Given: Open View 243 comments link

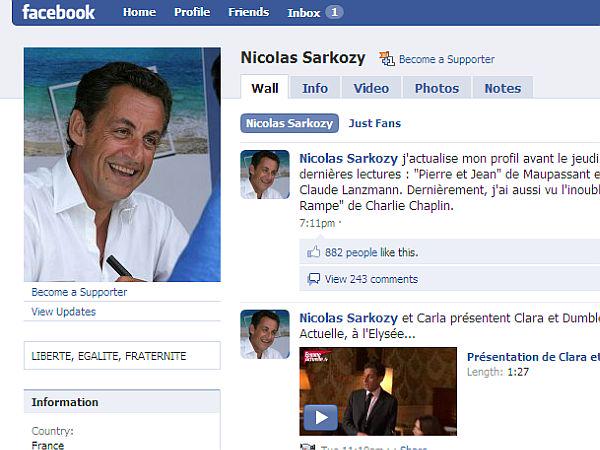Looking at the screenshot, I should pyautogui.click(x=371, y=279).
